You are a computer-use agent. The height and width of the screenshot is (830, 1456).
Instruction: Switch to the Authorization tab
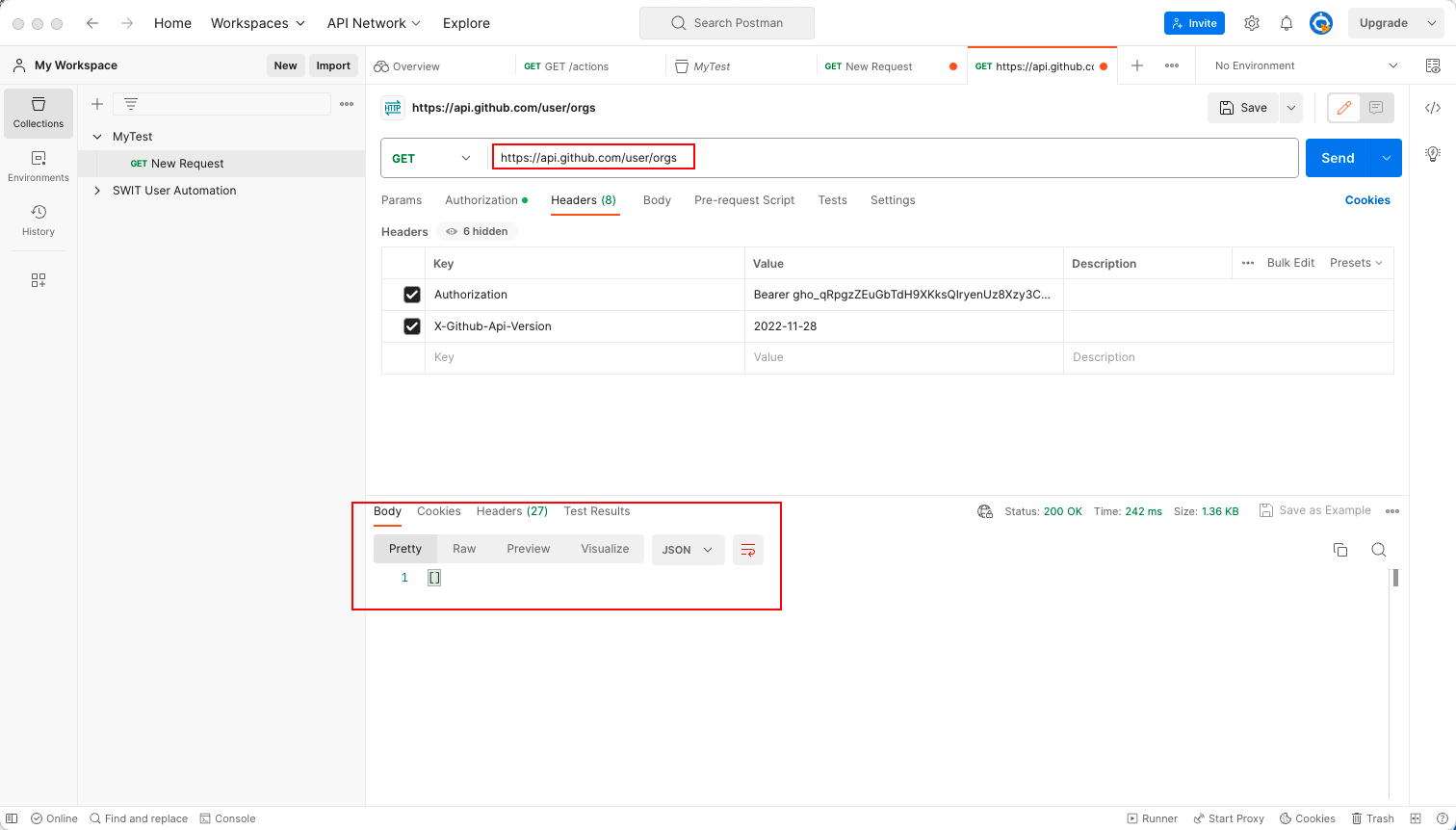486,200
